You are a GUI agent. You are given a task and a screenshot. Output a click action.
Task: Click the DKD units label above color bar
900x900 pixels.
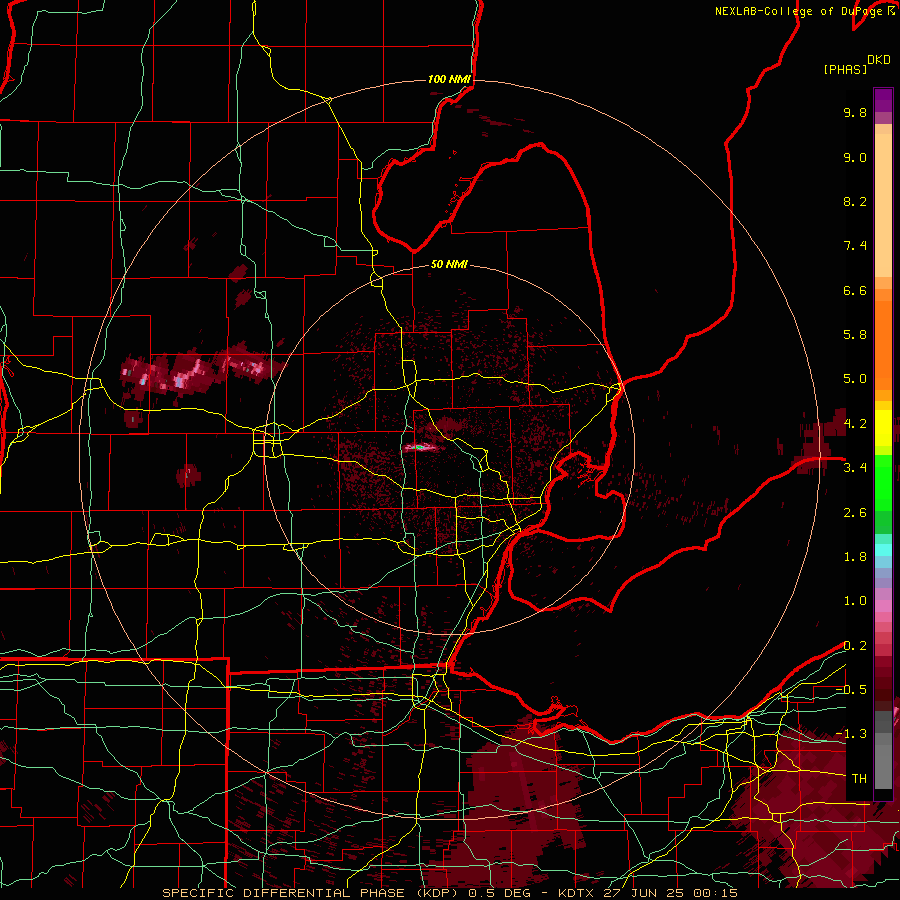[879, 60]
